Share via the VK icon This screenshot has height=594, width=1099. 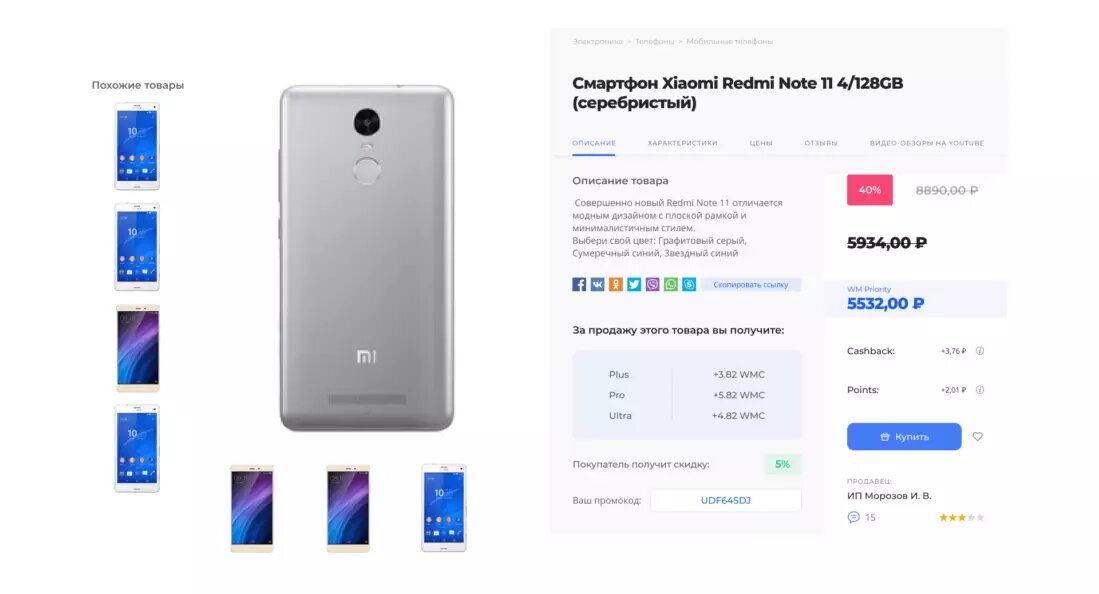pyautogui.click(x=597, y=284)
